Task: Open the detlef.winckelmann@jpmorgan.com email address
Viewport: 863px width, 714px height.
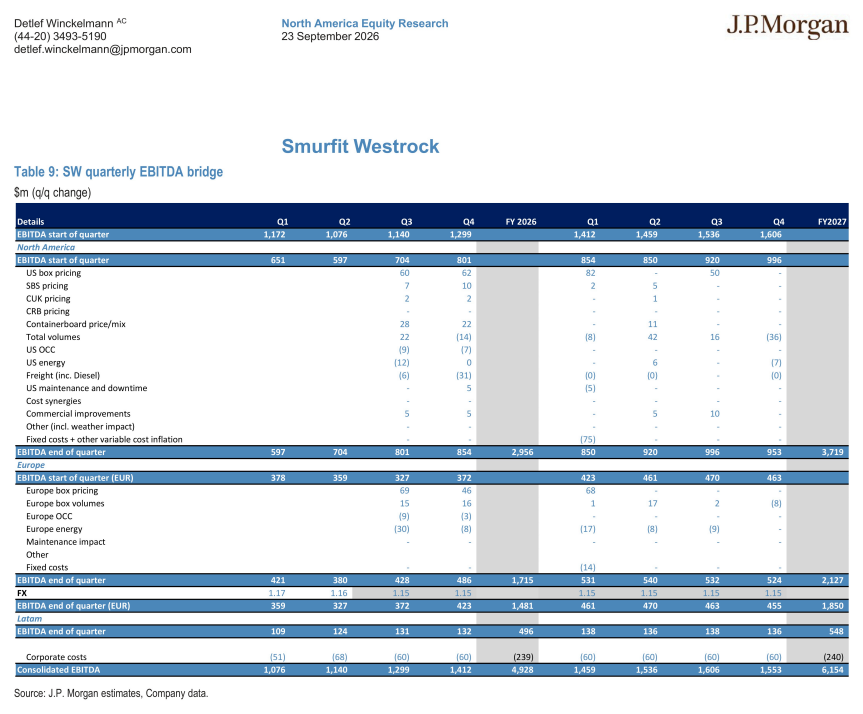Action: 103,50
